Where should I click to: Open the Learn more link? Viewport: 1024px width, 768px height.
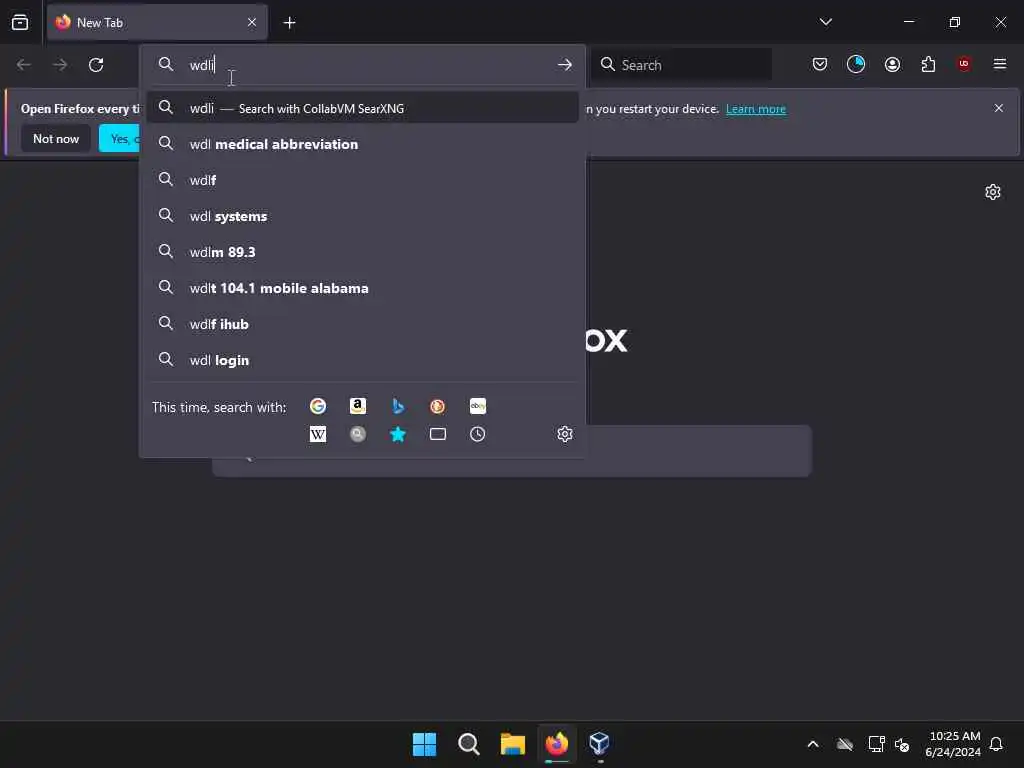coord(756,109)
